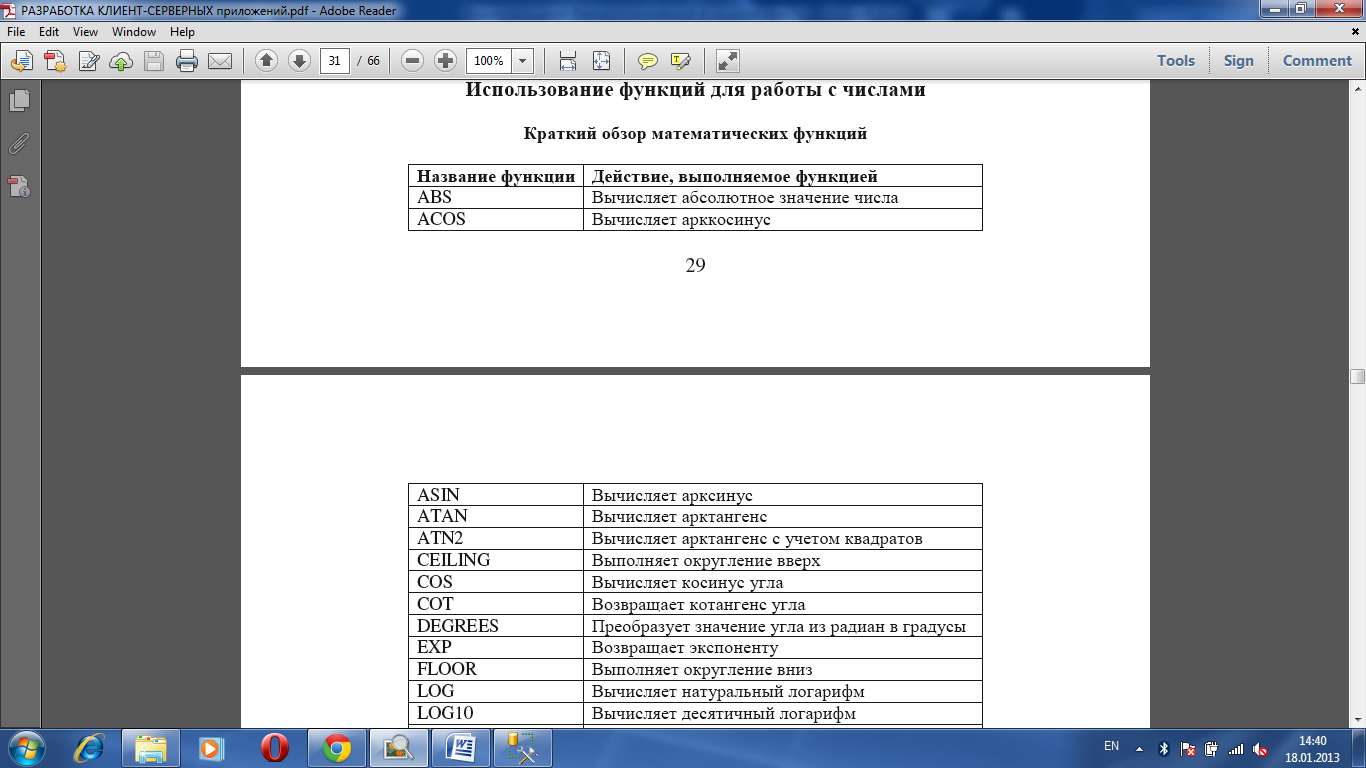Show hidden tray icons arrow
Image resolution: width=1366 pixels, height=768 pixels.
1139,748
